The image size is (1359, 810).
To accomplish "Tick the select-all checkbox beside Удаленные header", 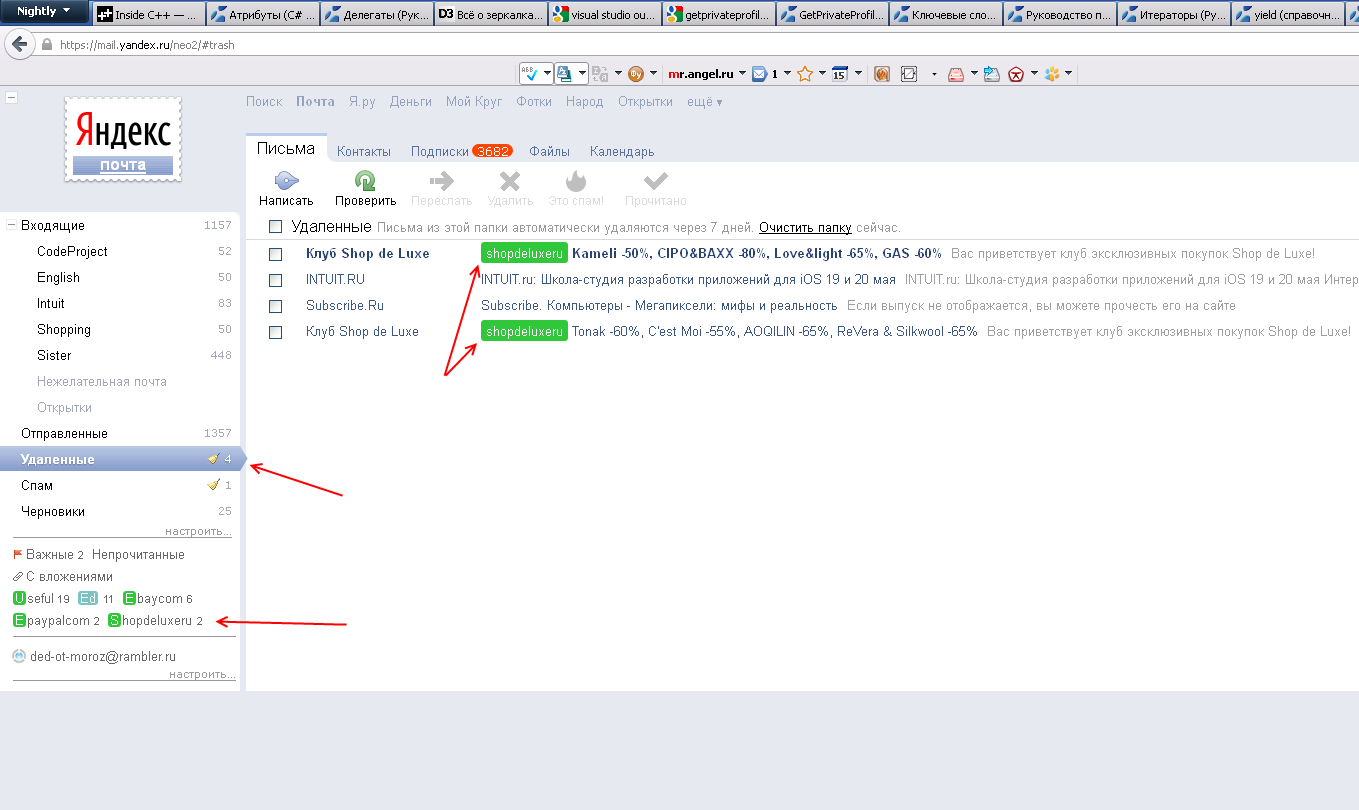I will tap(276, 227).
